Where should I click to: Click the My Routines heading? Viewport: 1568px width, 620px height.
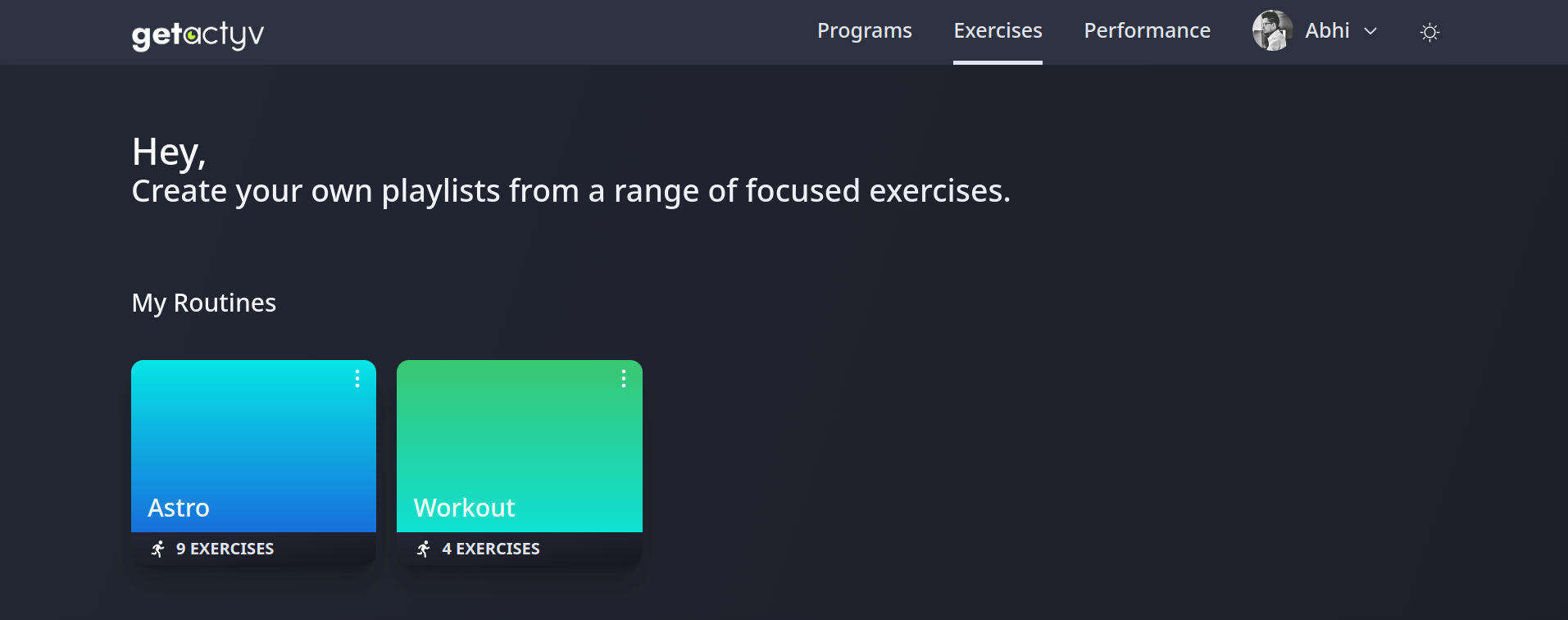pyautogui.click(x=204, y=303)
